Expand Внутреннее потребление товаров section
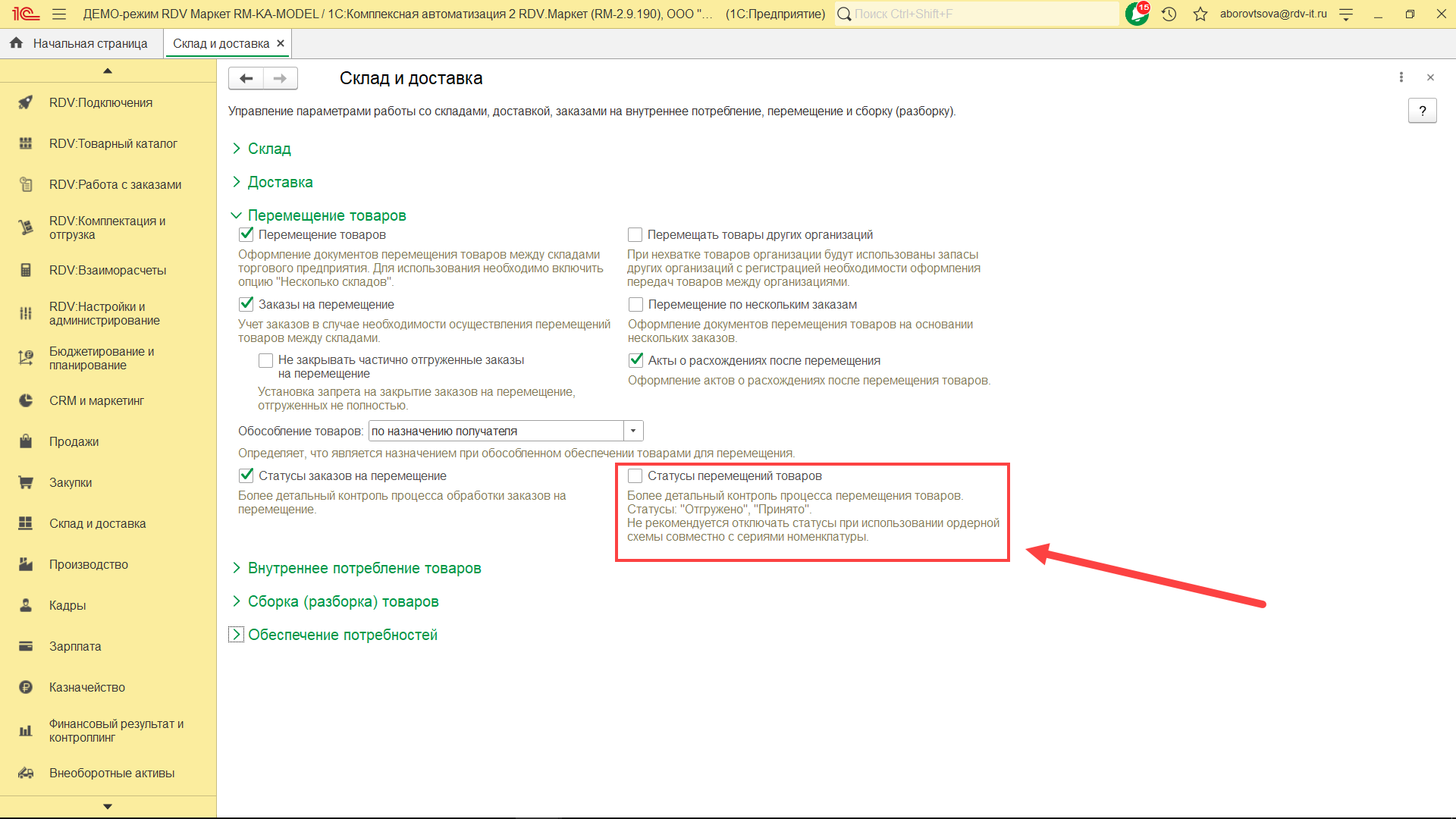The image size is (1456, 819). [x=364, y=568]
